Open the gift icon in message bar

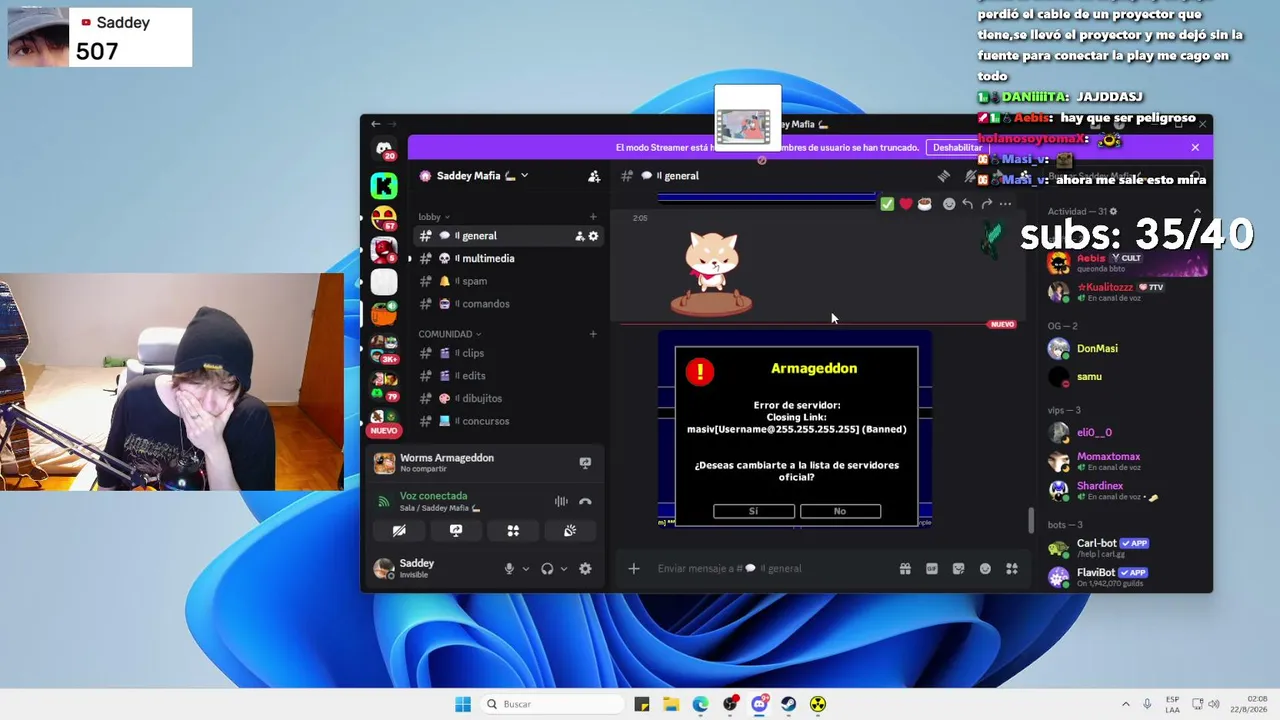905,569
